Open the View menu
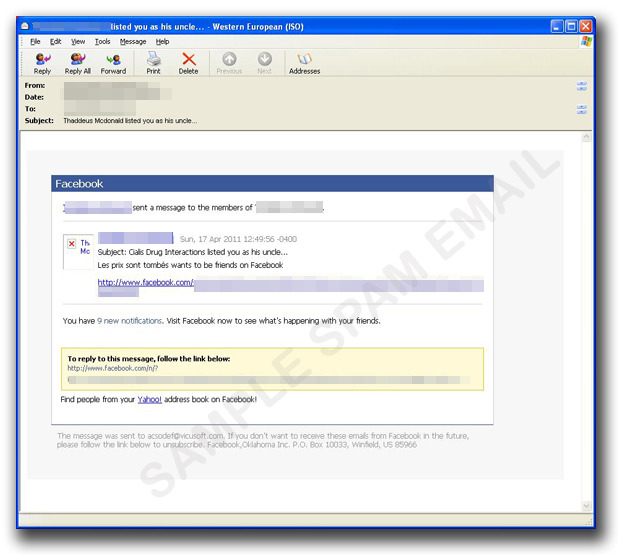This screenshot has height=555, width=618. pyautogui.click(x=78, y=41)
